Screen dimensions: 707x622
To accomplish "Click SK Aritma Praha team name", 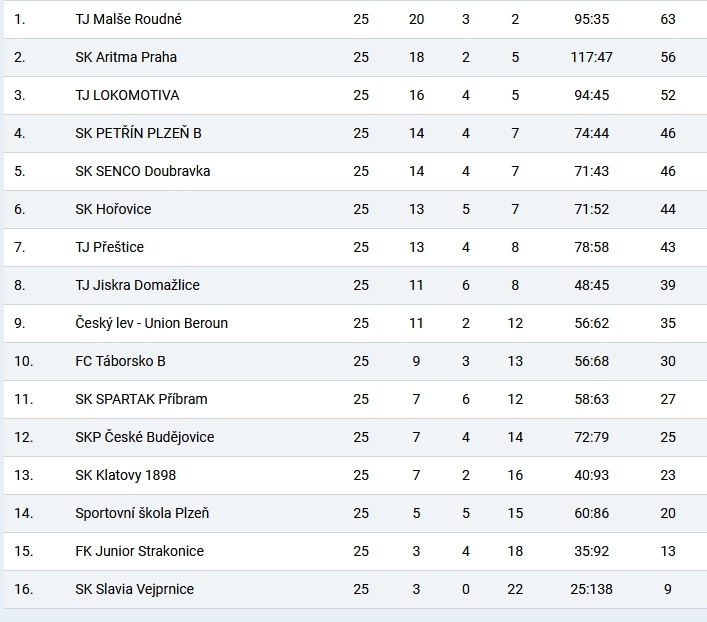I will click(126, 57).
